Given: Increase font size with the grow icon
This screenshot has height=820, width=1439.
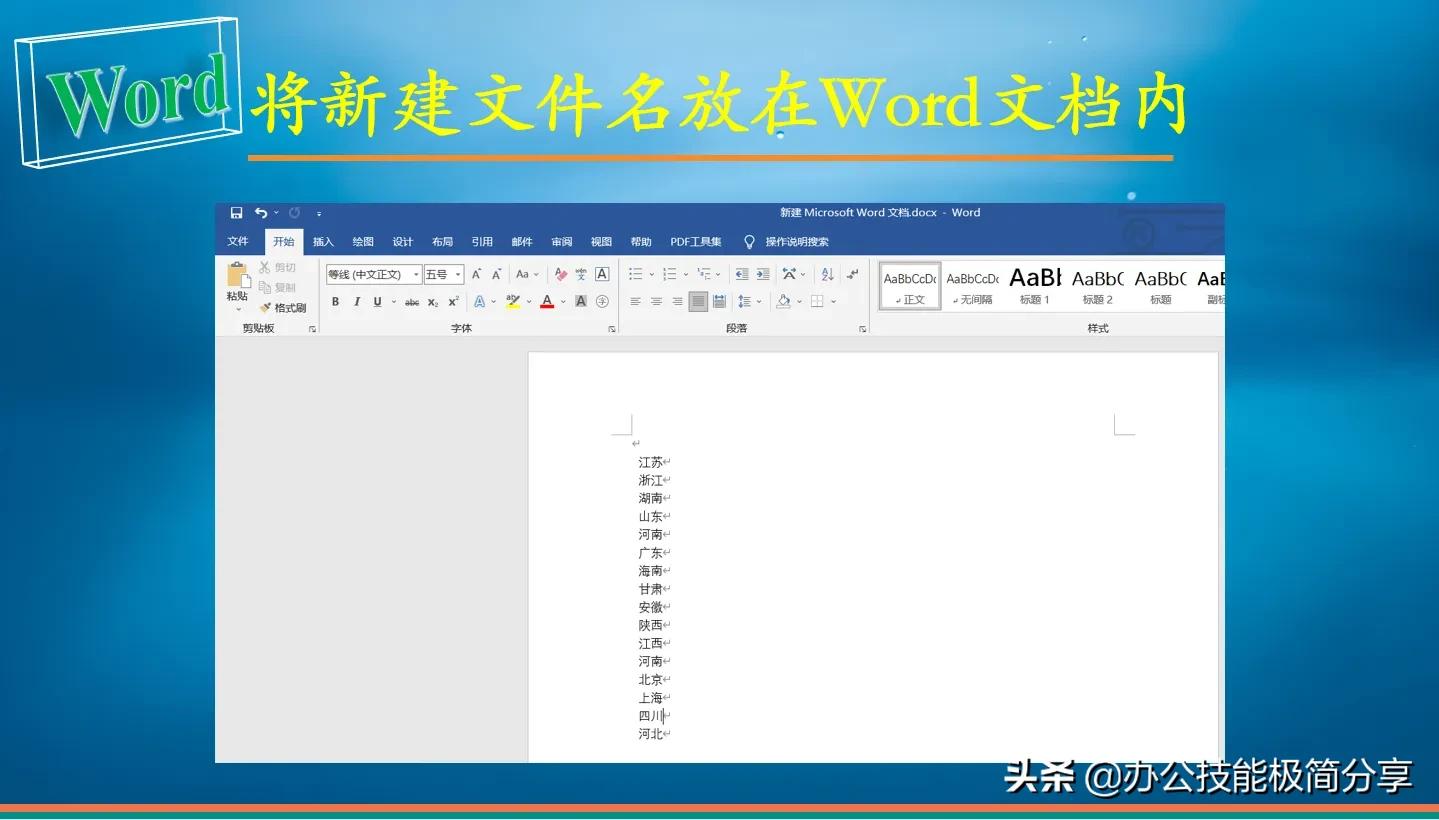Looking at the screenshot, I should pyautogui.click(x=476, y=274).
